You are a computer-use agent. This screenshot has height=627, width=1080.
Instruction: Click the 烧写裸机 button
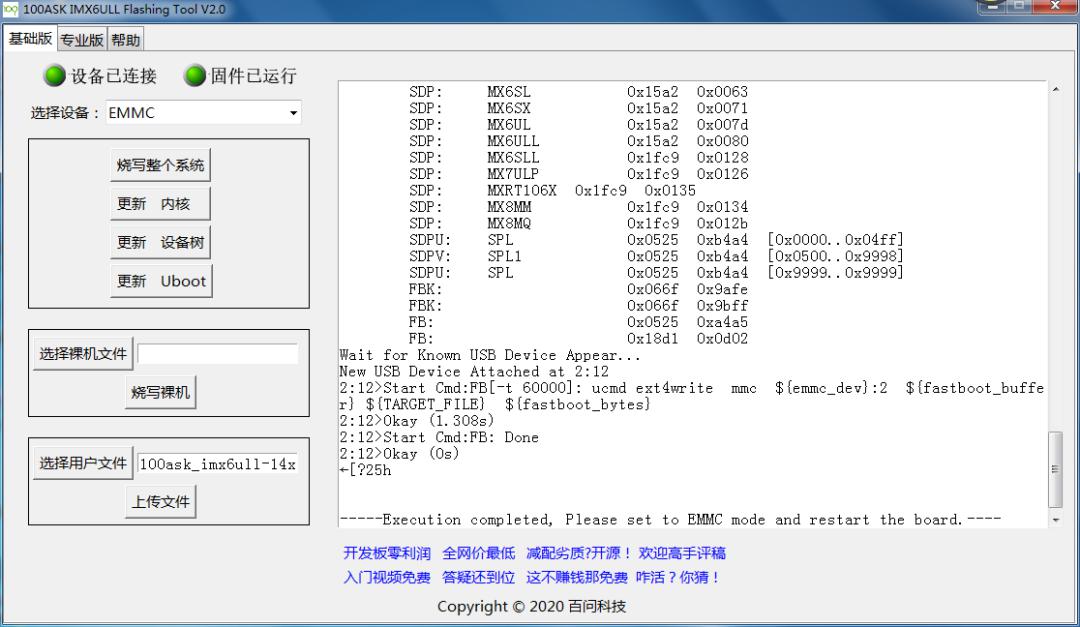160,393
